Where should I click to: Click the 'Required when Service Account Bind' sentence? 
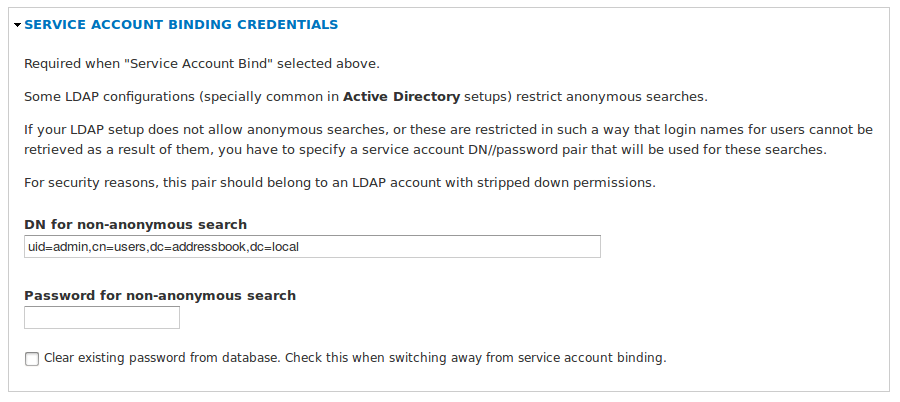[202, 64]
